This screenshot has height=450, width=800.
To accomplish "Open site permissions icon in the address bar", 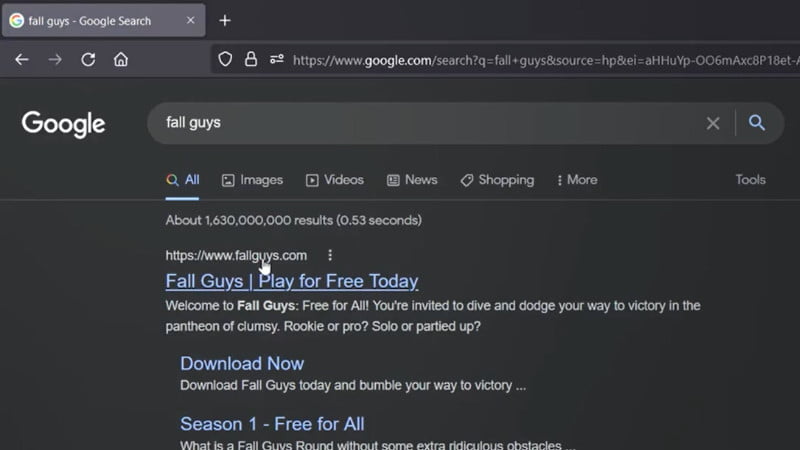I will (277, 60).
